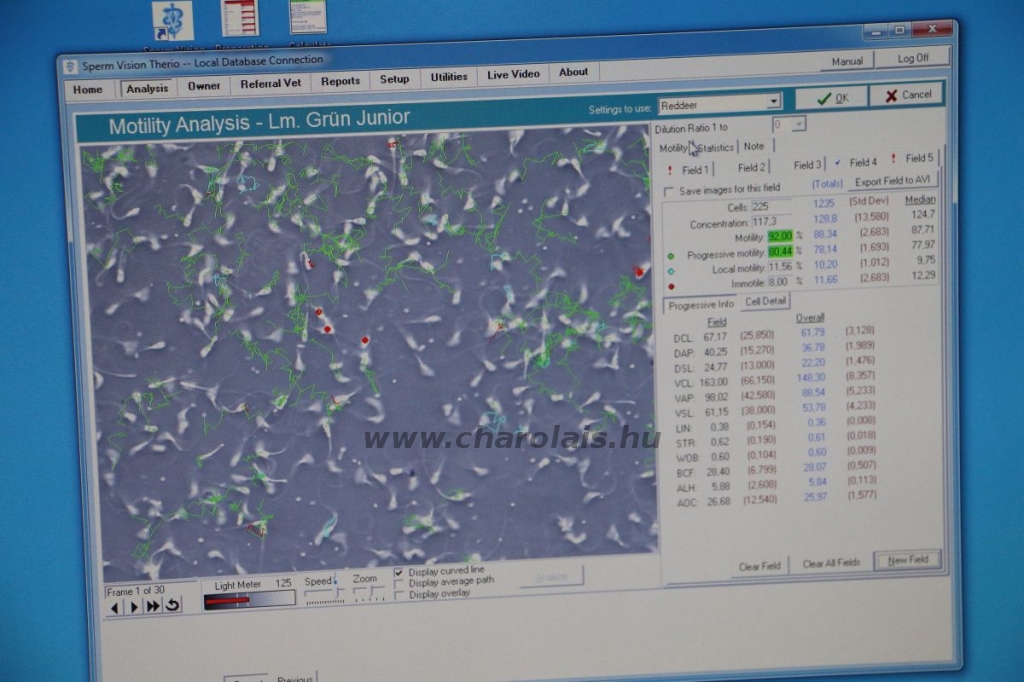Click Export Field to AVI button

[892, 182]
